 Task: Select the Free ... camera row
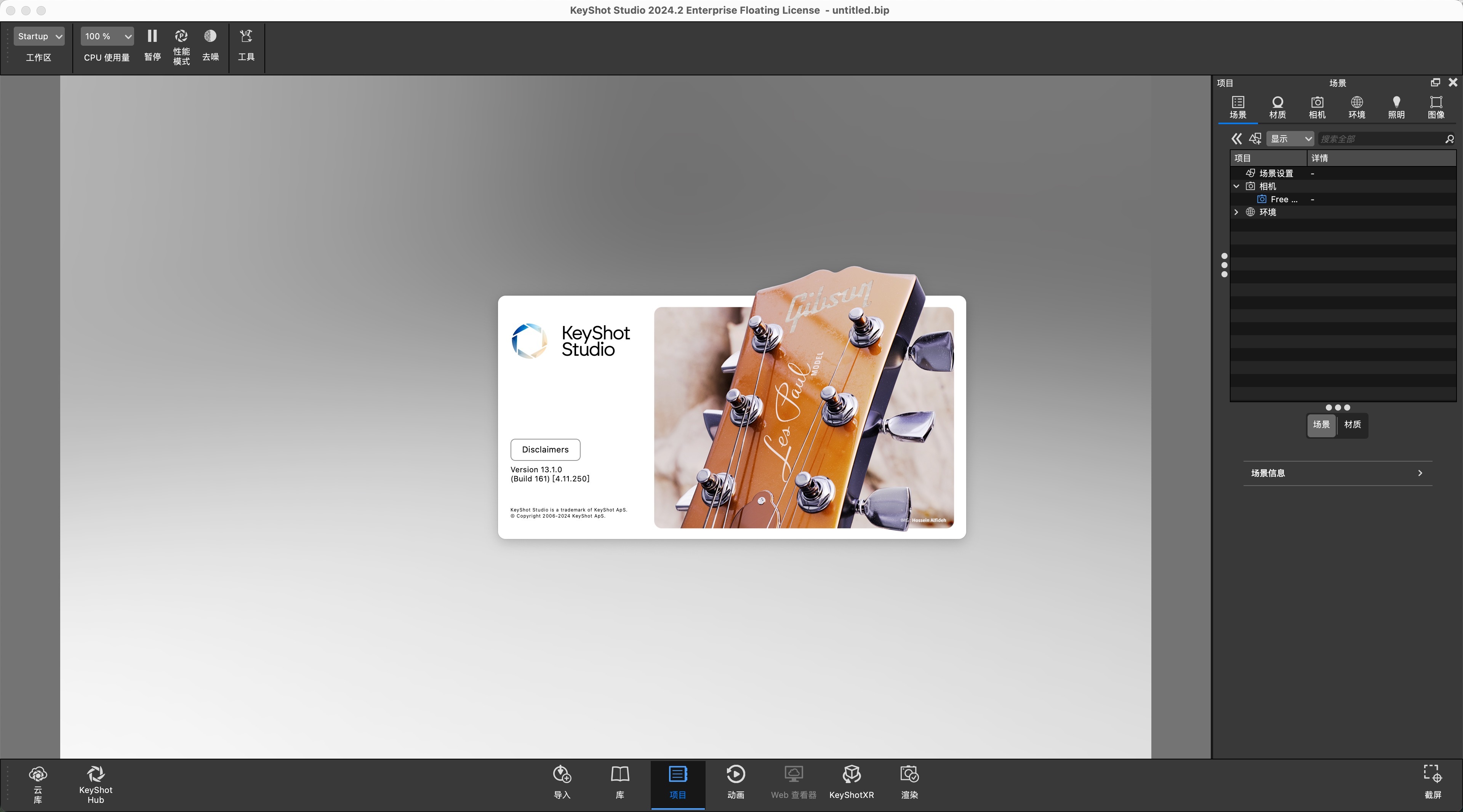1343,199
